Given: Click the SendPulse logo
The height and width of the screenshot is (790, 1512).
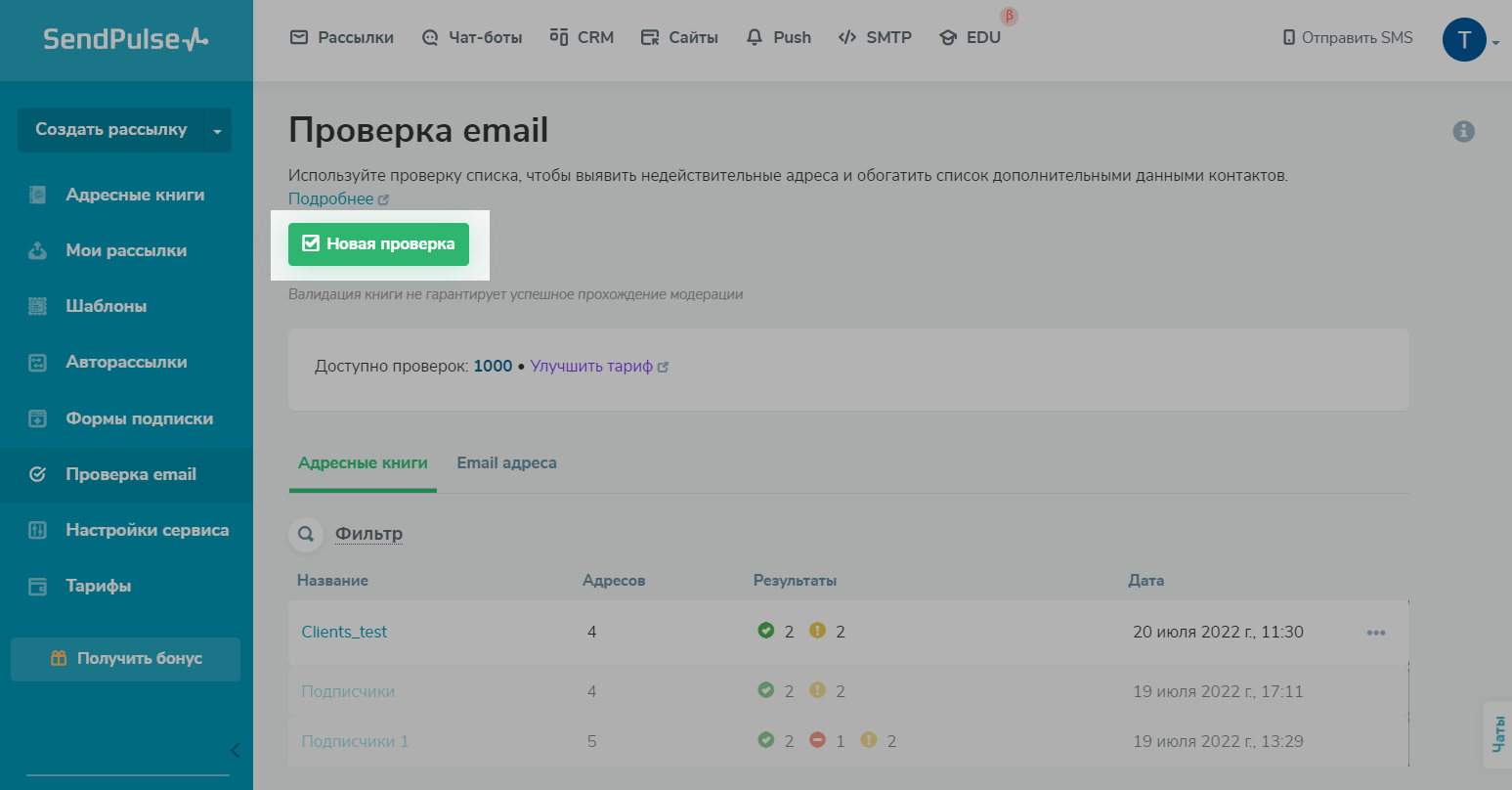Looking at the screenshot, I should coord(126,39).
